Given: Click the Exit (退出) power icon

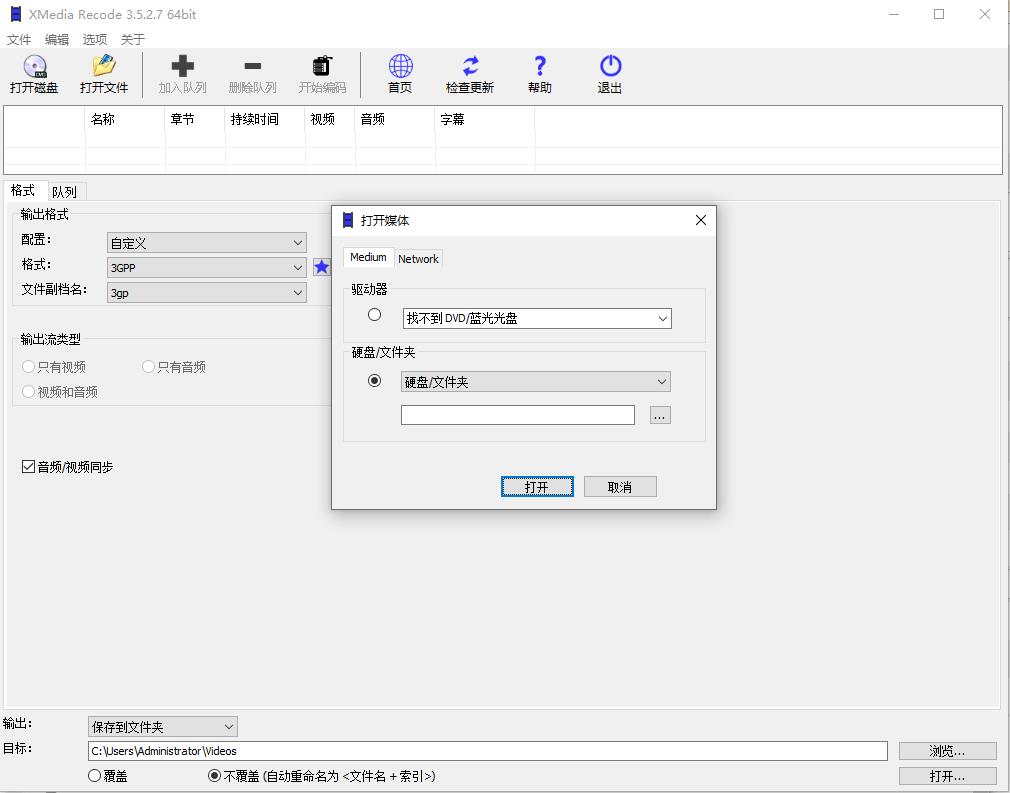Looking at the screenshot, I should coord(610,66).
